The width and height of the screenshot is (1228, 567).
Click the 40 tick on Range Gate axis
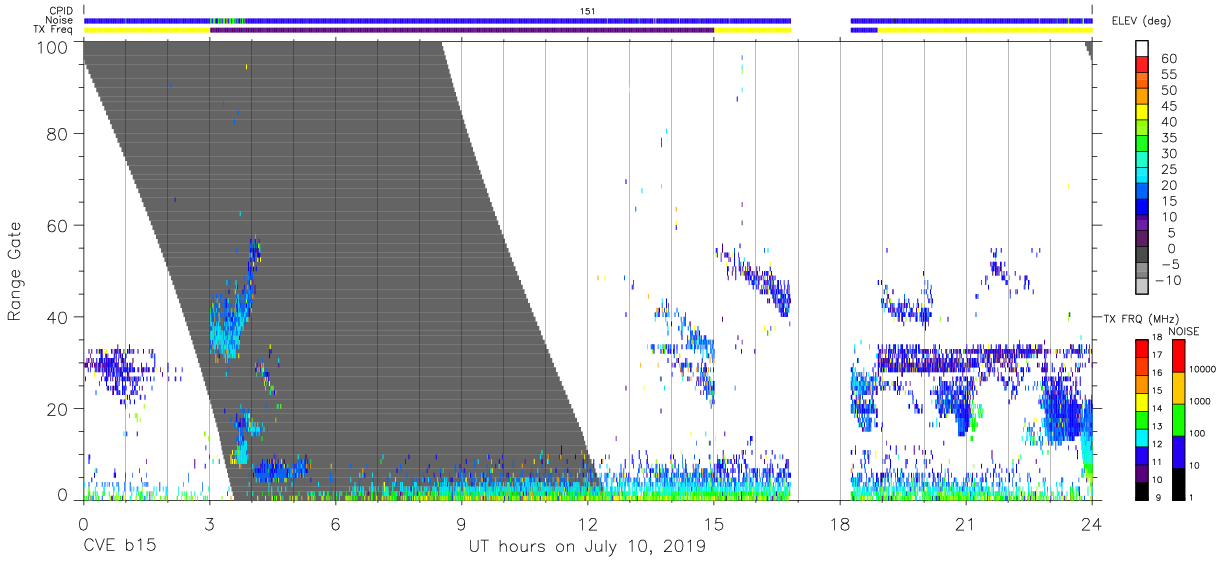click(x=57, y=317)
